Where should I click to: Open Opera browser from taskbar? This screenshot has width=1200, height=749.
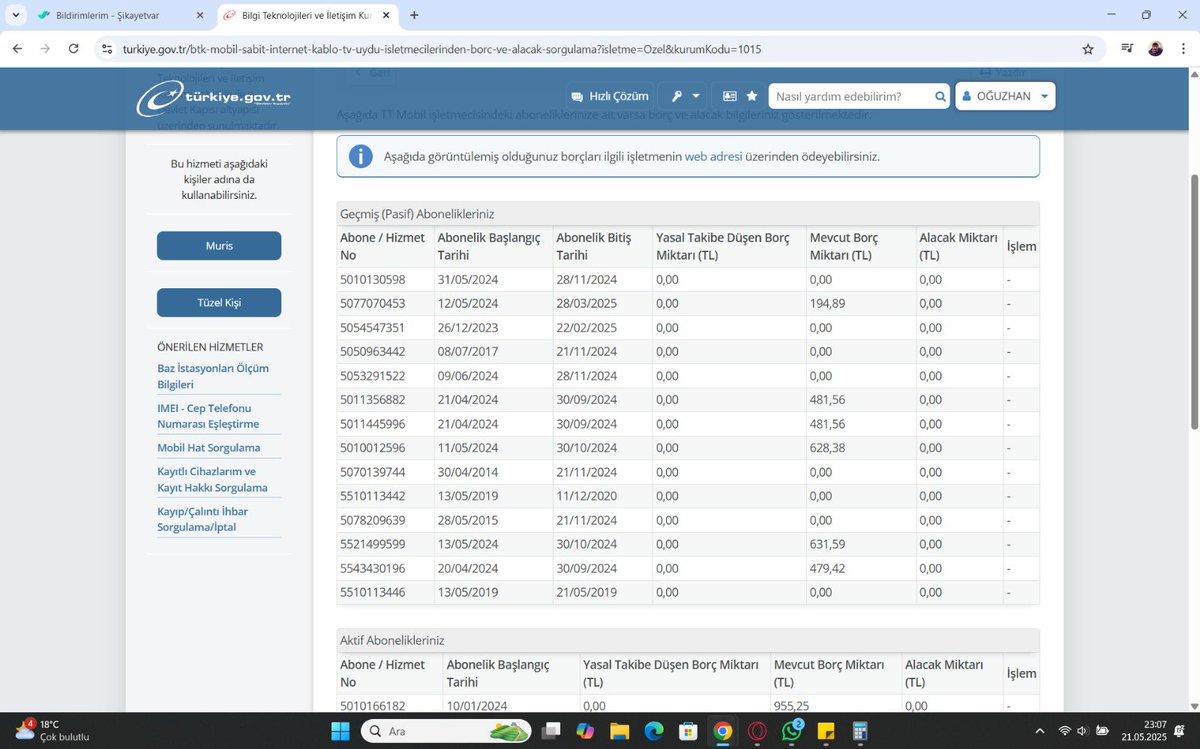(x=757, y=731)
